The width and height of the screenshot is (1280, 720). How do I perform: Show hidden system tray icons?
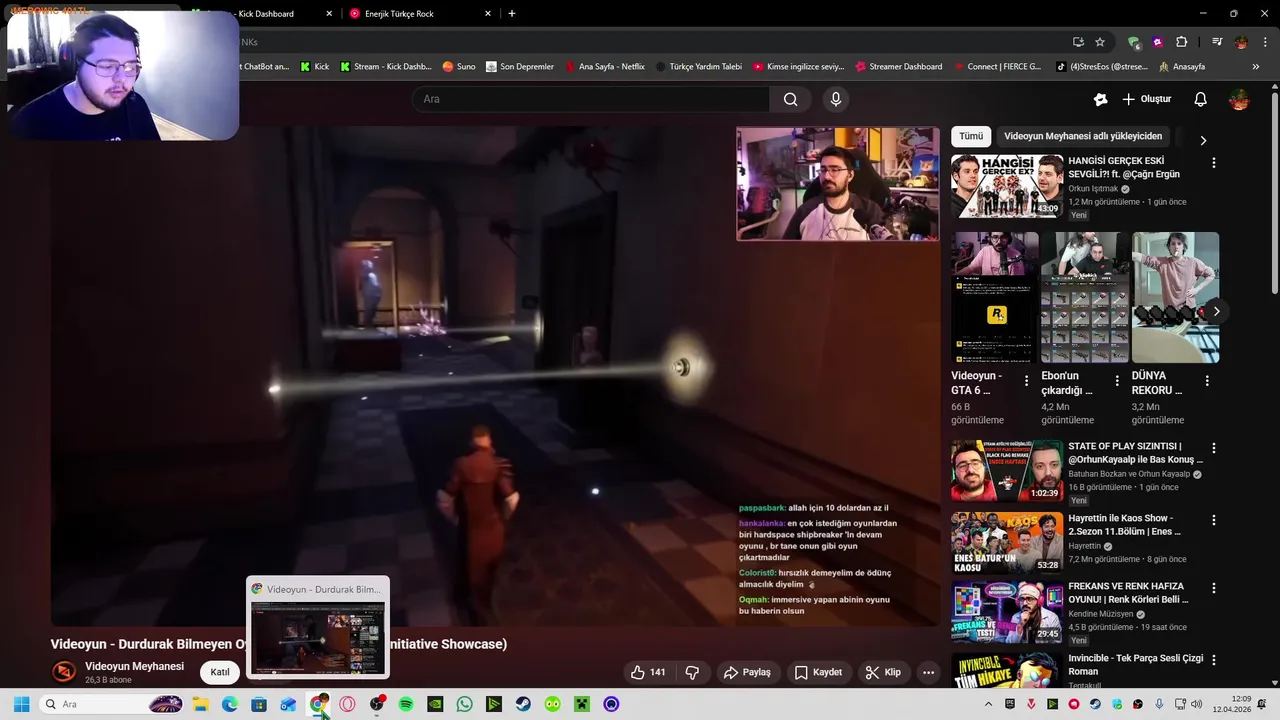point(990,704)
